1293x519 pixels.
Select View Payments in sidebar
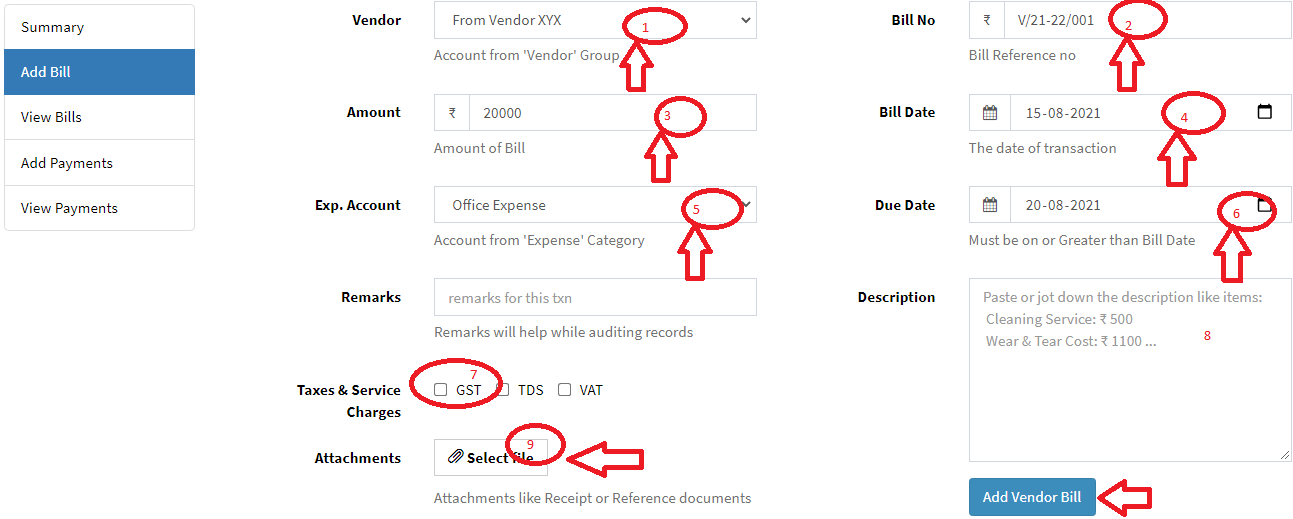99,208
